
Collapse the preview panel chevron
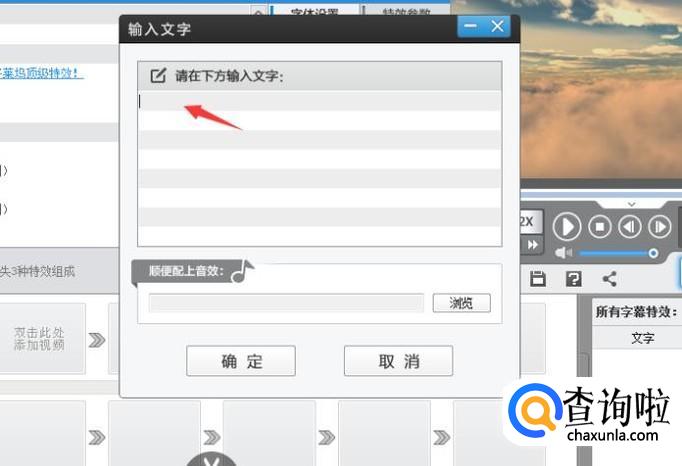632,204
